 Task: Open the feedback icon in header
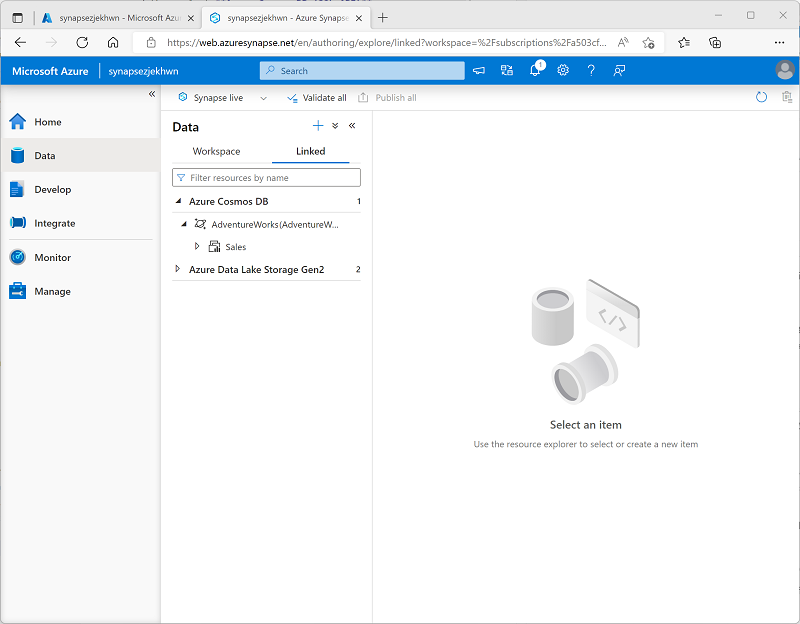(619, 70)
